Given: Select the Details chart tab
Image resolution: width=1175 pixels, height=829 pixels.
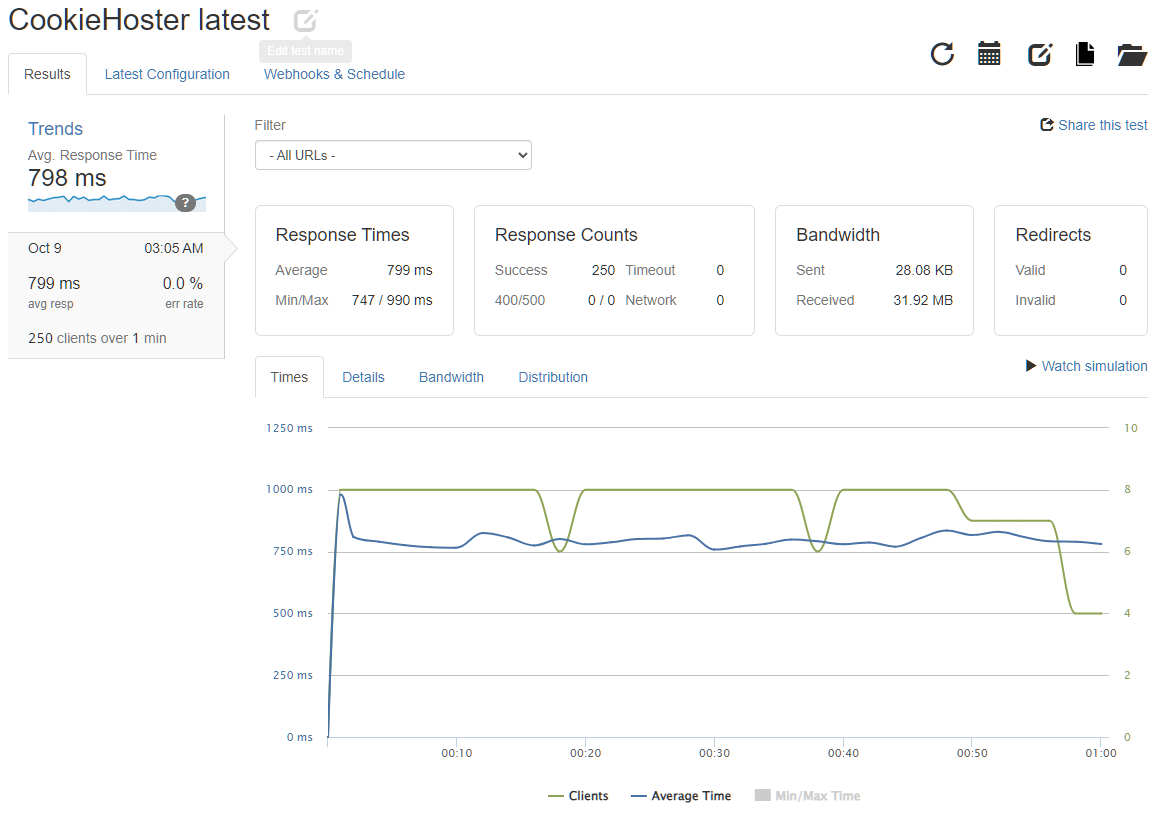Looking at the screenshot, I should (x=363, y=377).
